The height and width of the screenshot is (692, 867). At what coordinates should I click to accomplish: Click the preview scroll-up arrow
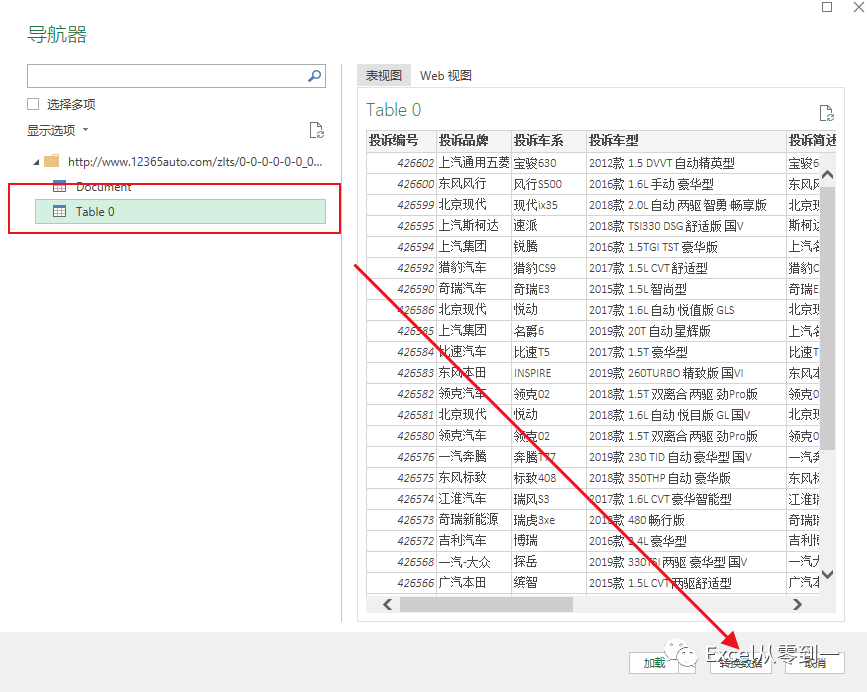tap(827, 175)
